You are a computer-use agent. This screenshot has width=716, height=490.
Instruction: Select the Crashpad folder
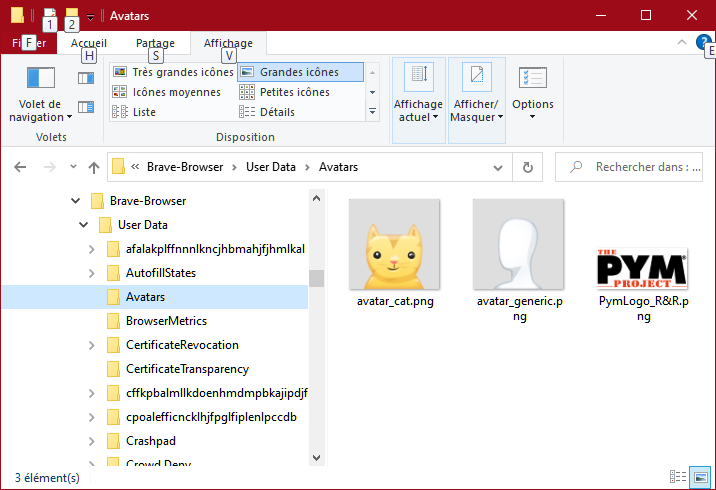tap(151, 441)
